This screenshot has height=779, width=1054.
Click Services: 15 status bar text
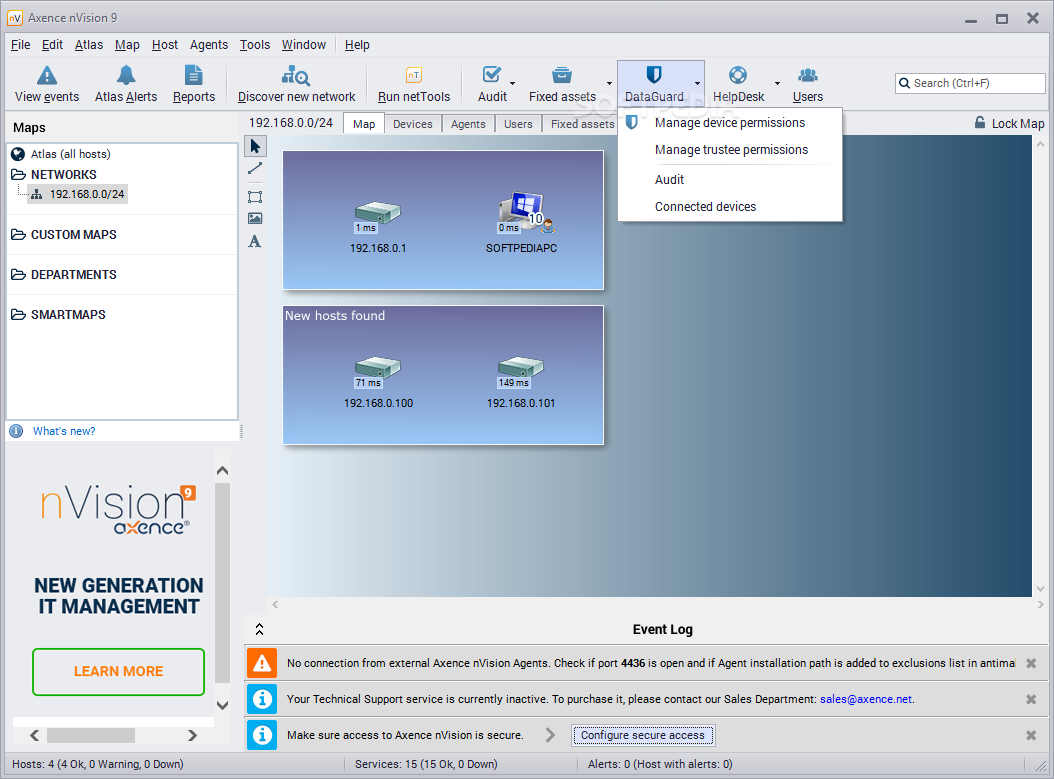[426, 764]
